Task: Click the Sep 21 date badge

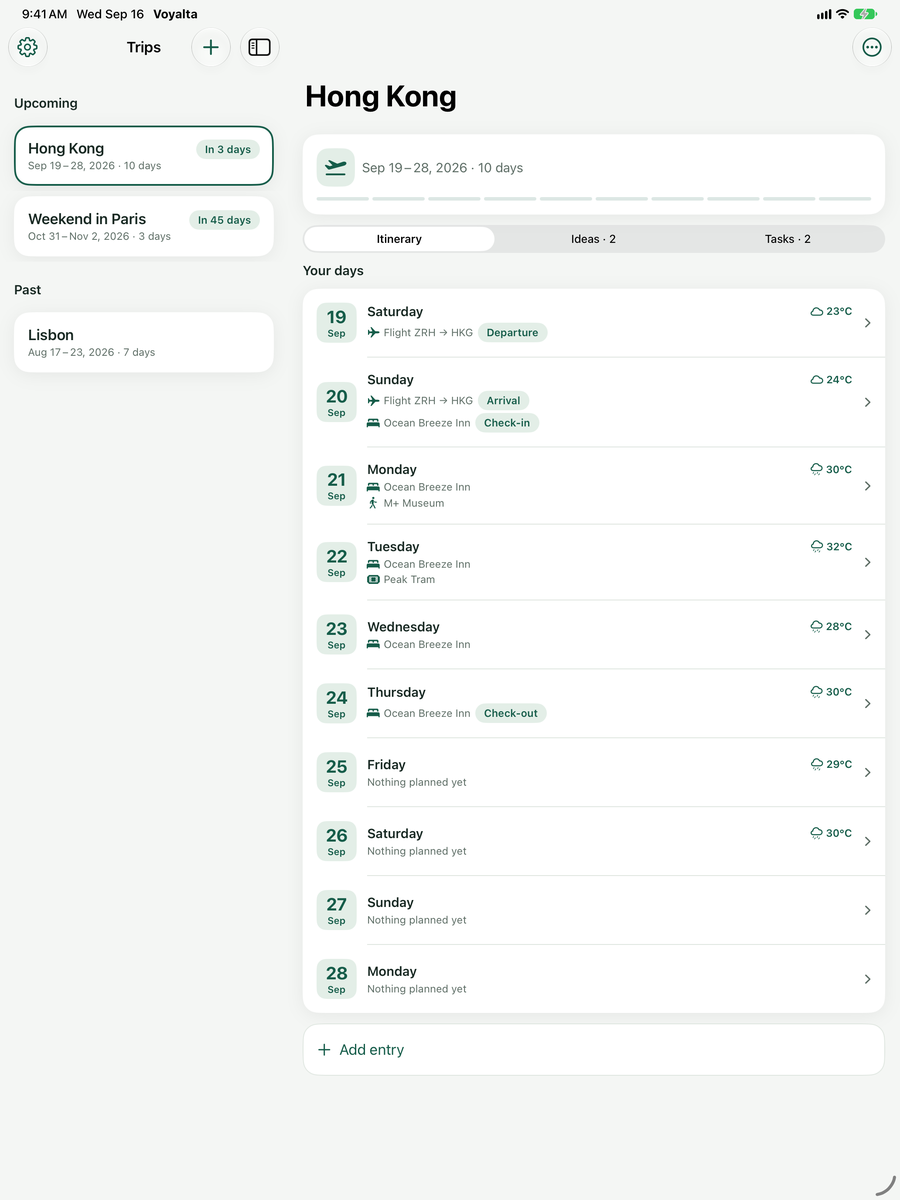Action: [336, 485]
